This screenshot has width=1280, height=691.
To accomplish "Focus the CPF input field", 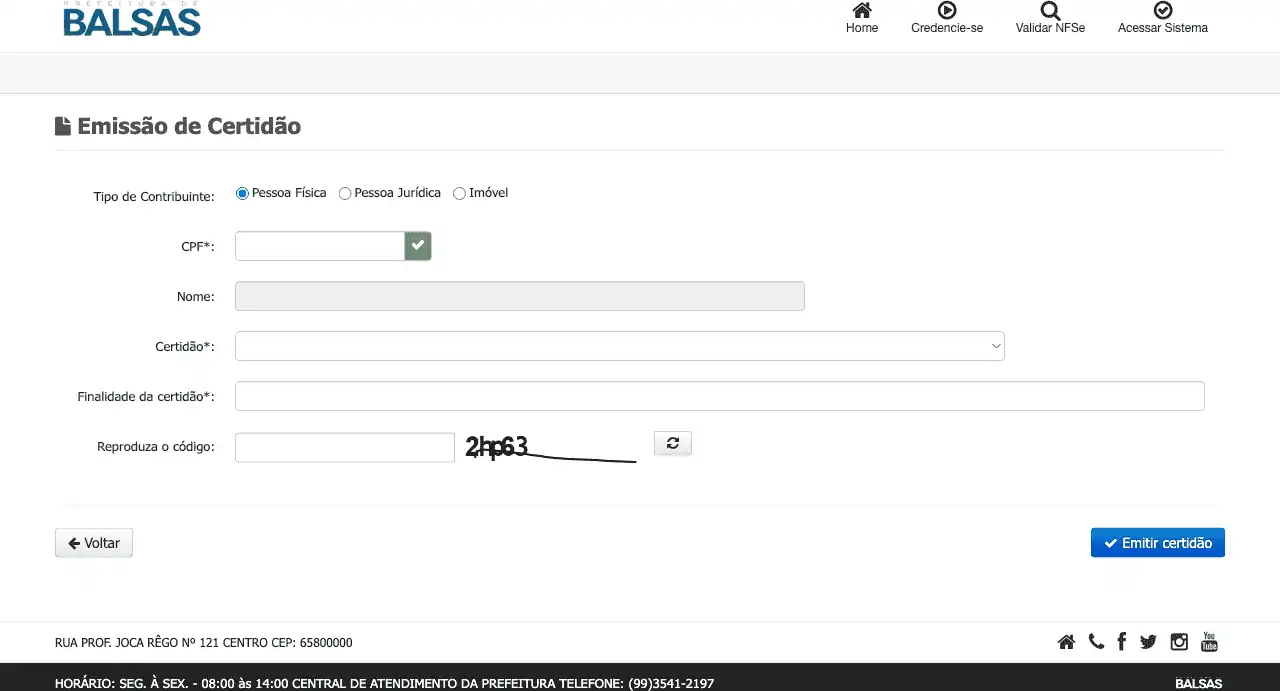I will [x=319, y=246].
